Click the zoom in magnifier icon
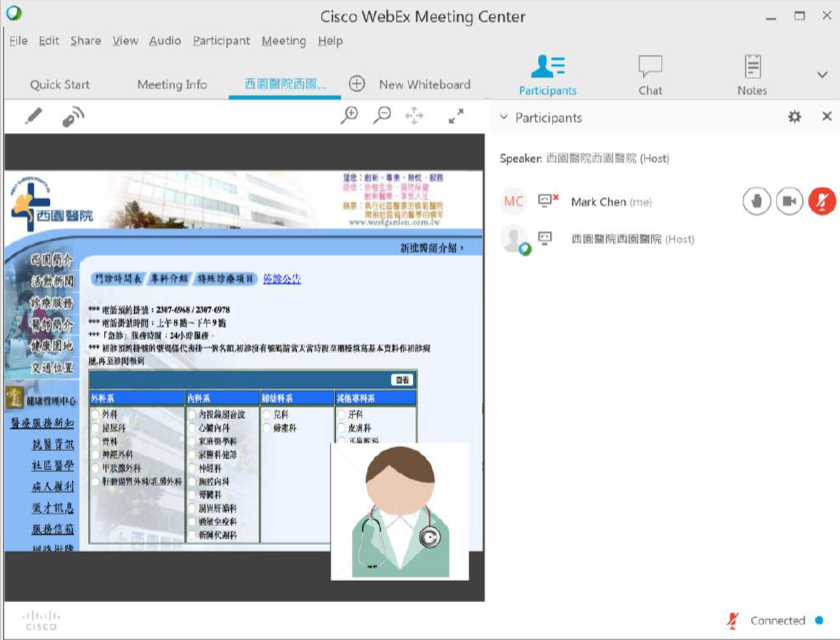 point(349,116)
